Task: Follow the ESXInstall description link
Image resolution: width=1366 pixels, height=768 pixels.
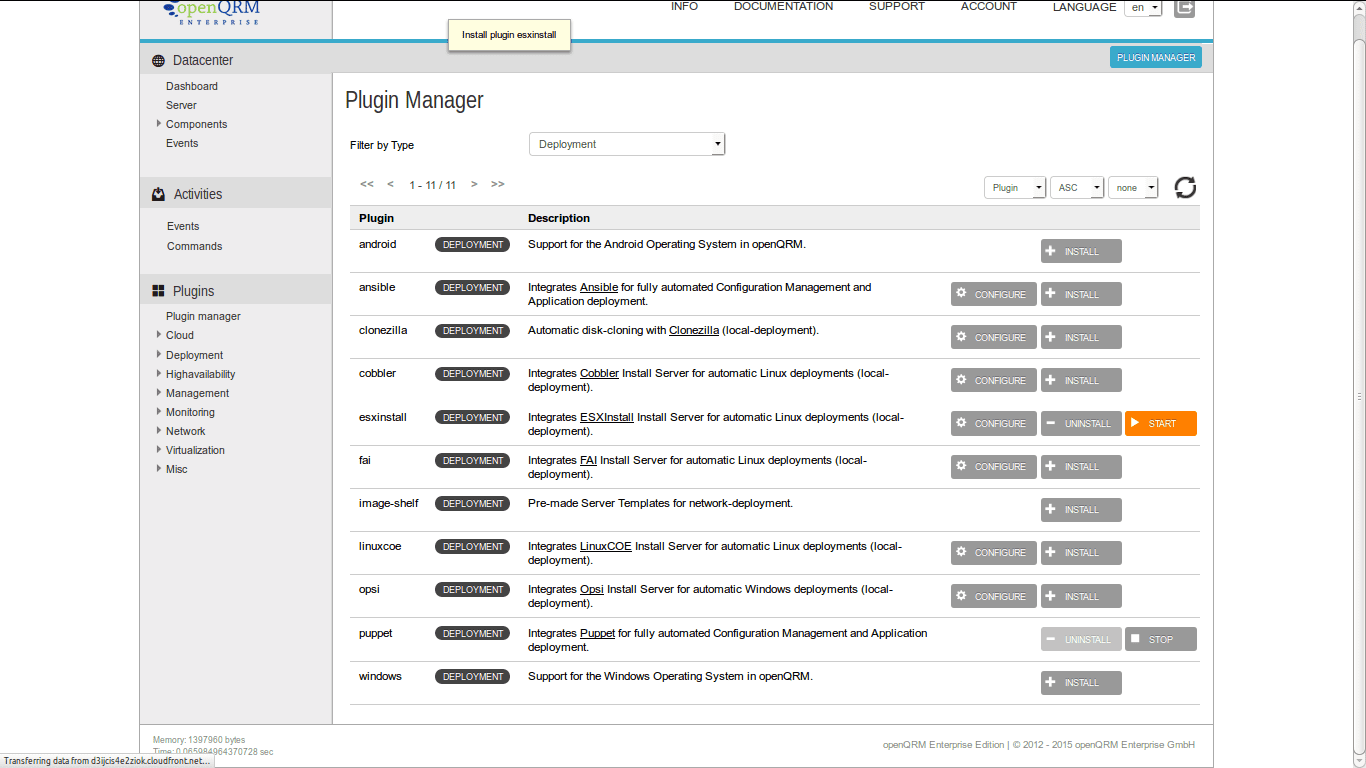Action: pyautogui.click(x=607, y=417)
